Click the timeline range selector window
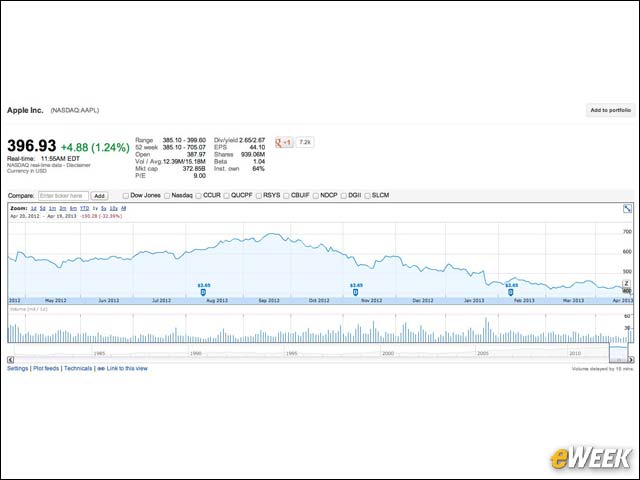 (618, 353)
